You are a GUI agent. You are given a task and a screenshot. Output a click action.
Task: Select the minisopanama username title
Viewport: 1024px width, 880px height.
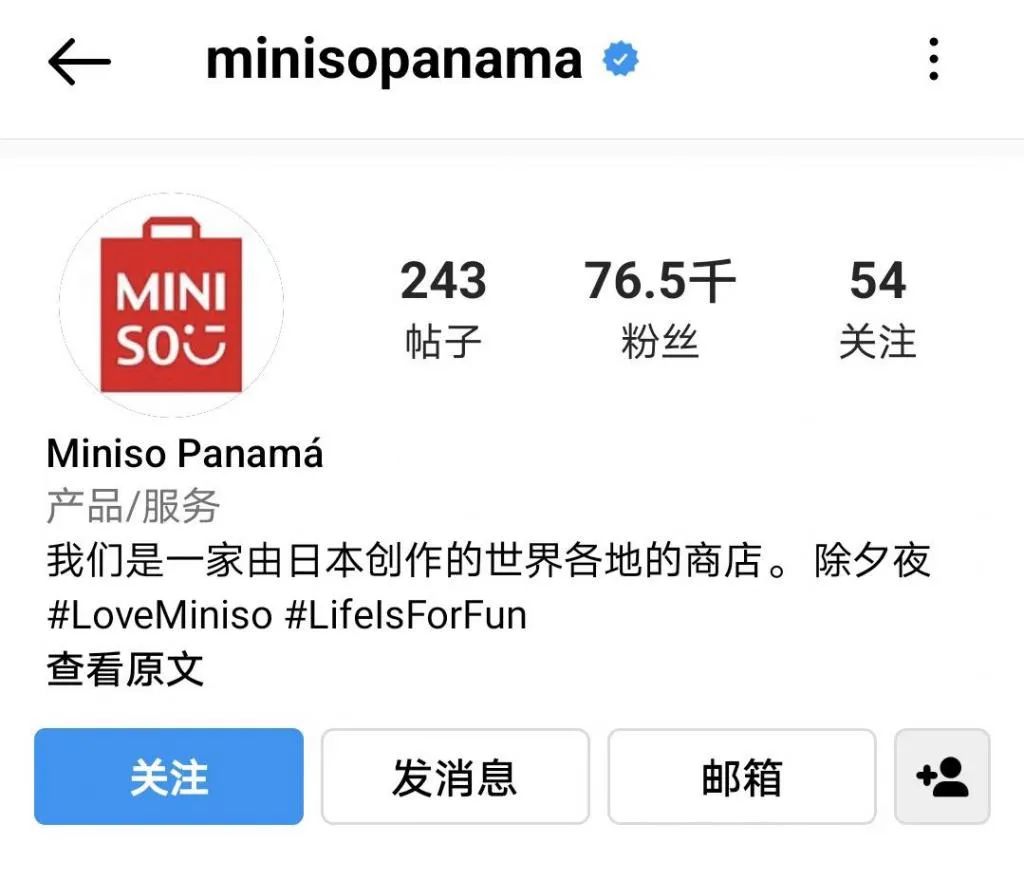coord(394,60)
